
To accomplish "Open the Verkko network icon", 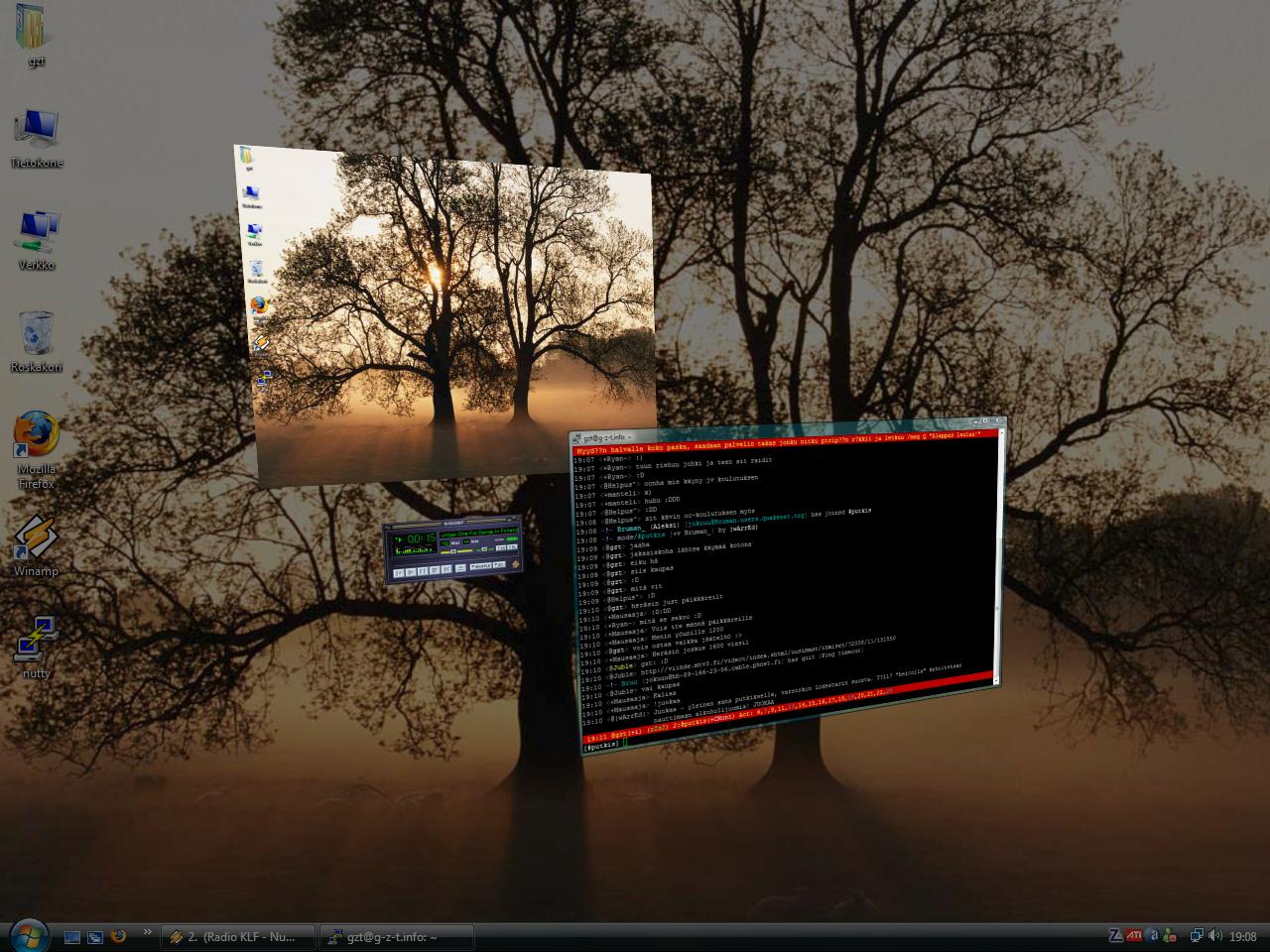I will [37, 233].
